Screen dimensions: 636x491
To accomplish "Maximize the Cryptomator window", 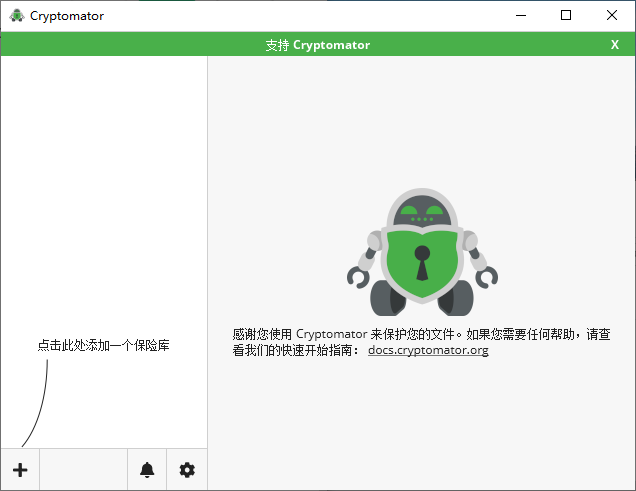I will tap(566, 16).
